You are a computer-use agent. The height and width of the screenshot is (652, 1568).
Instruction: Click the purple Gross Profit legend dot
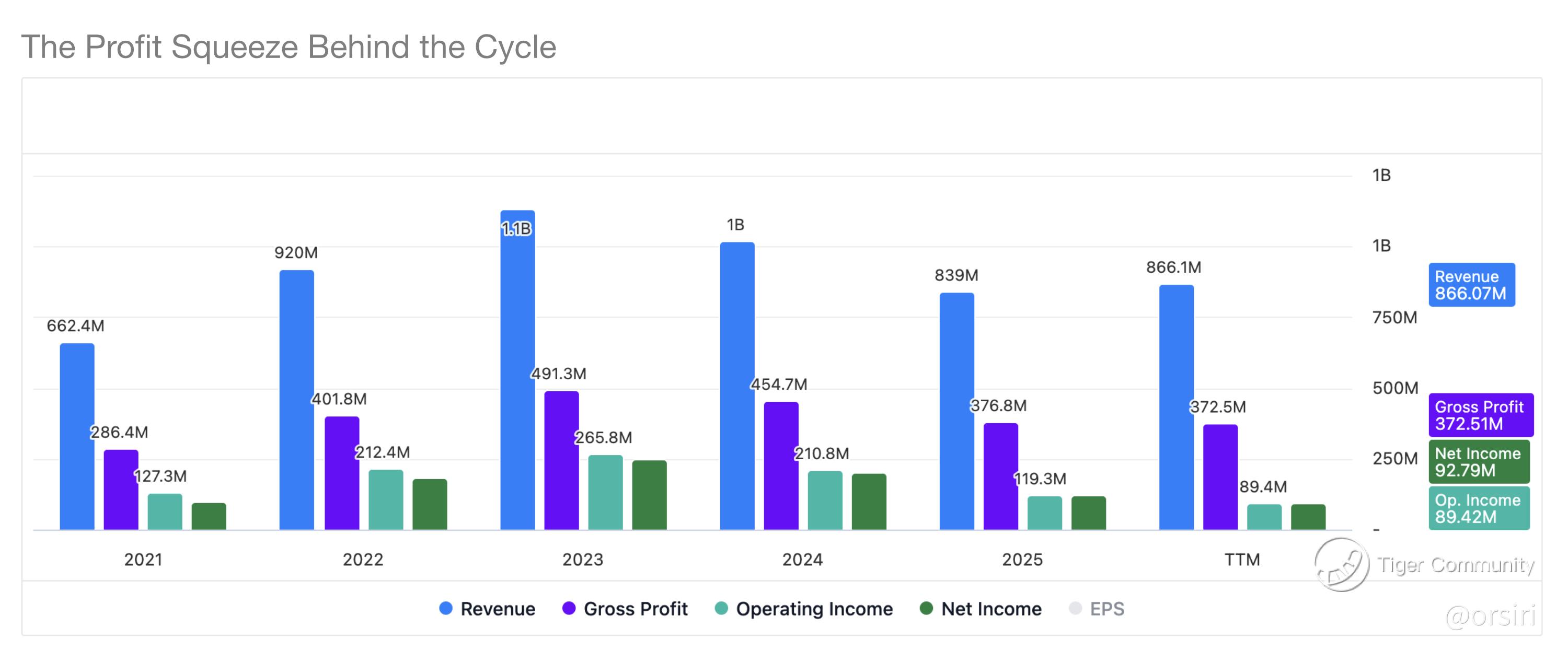point(569,608)
